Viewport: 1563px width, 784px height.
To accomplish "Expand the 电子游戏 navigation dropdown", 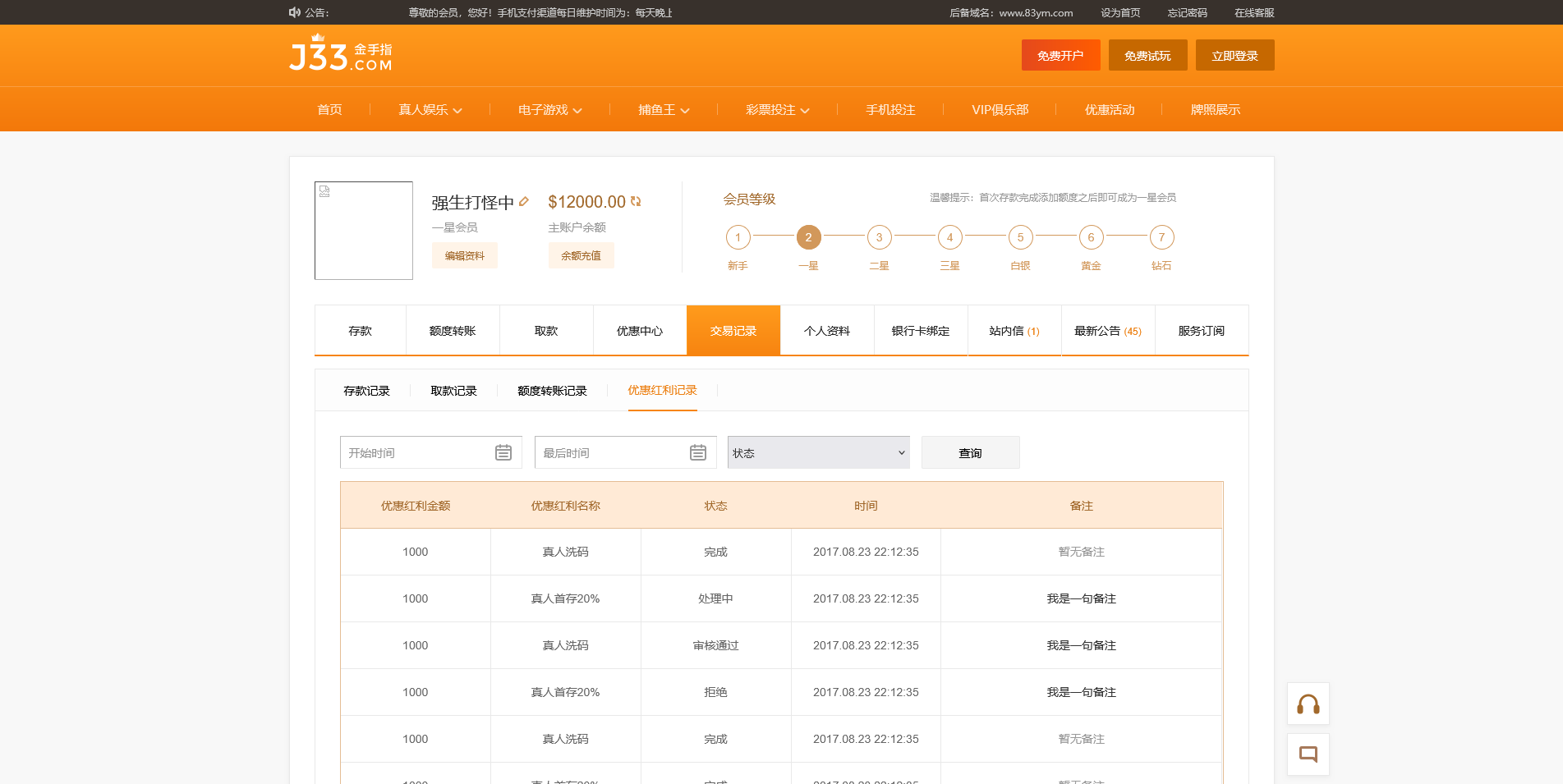I will [x=549, y=110].
